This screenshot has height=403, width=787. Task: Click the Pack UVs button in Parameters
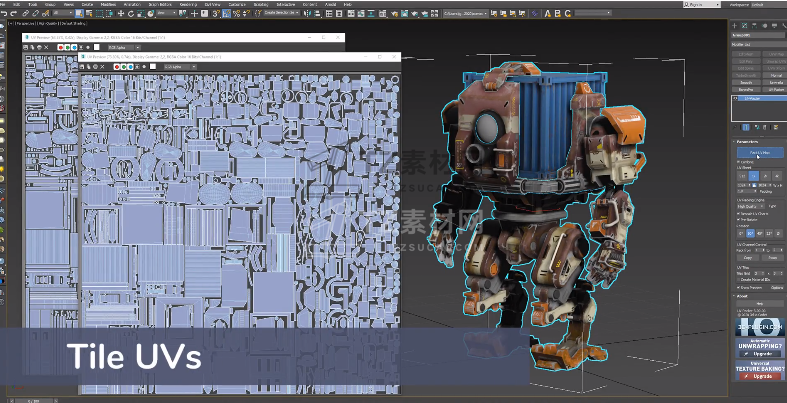[758, 153]
